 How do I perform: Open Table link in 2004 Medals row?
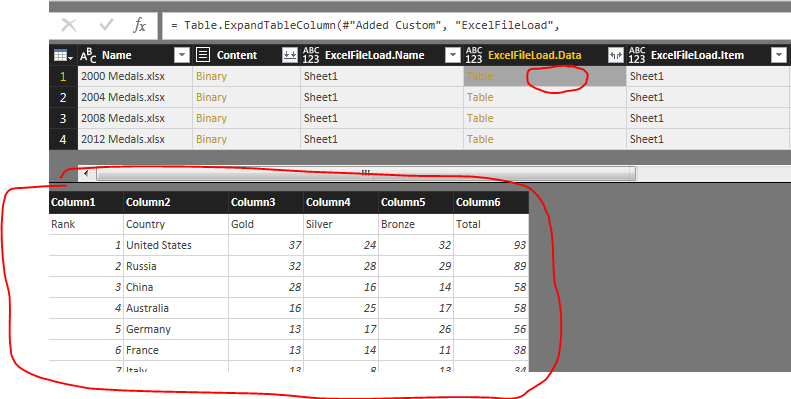480,97
